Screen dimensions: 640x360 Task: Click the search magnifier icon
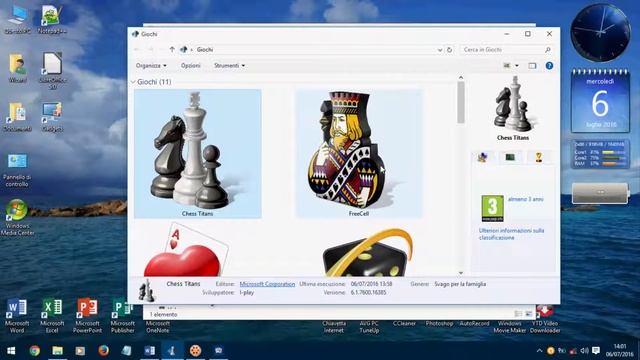click(x=548, y=49)
